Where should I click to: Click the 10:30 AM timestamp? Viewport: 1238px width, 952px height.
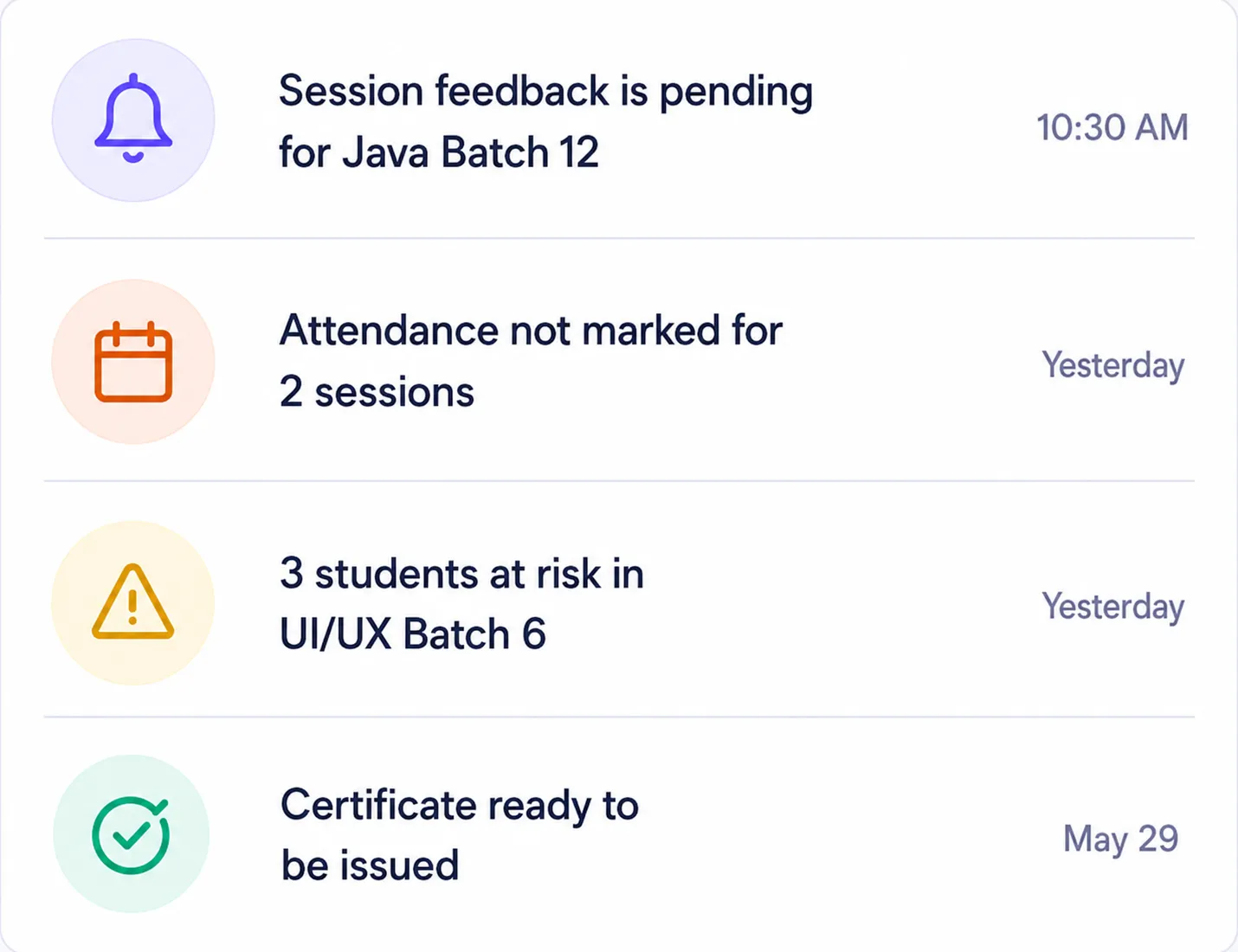(x=1112, y=127)
